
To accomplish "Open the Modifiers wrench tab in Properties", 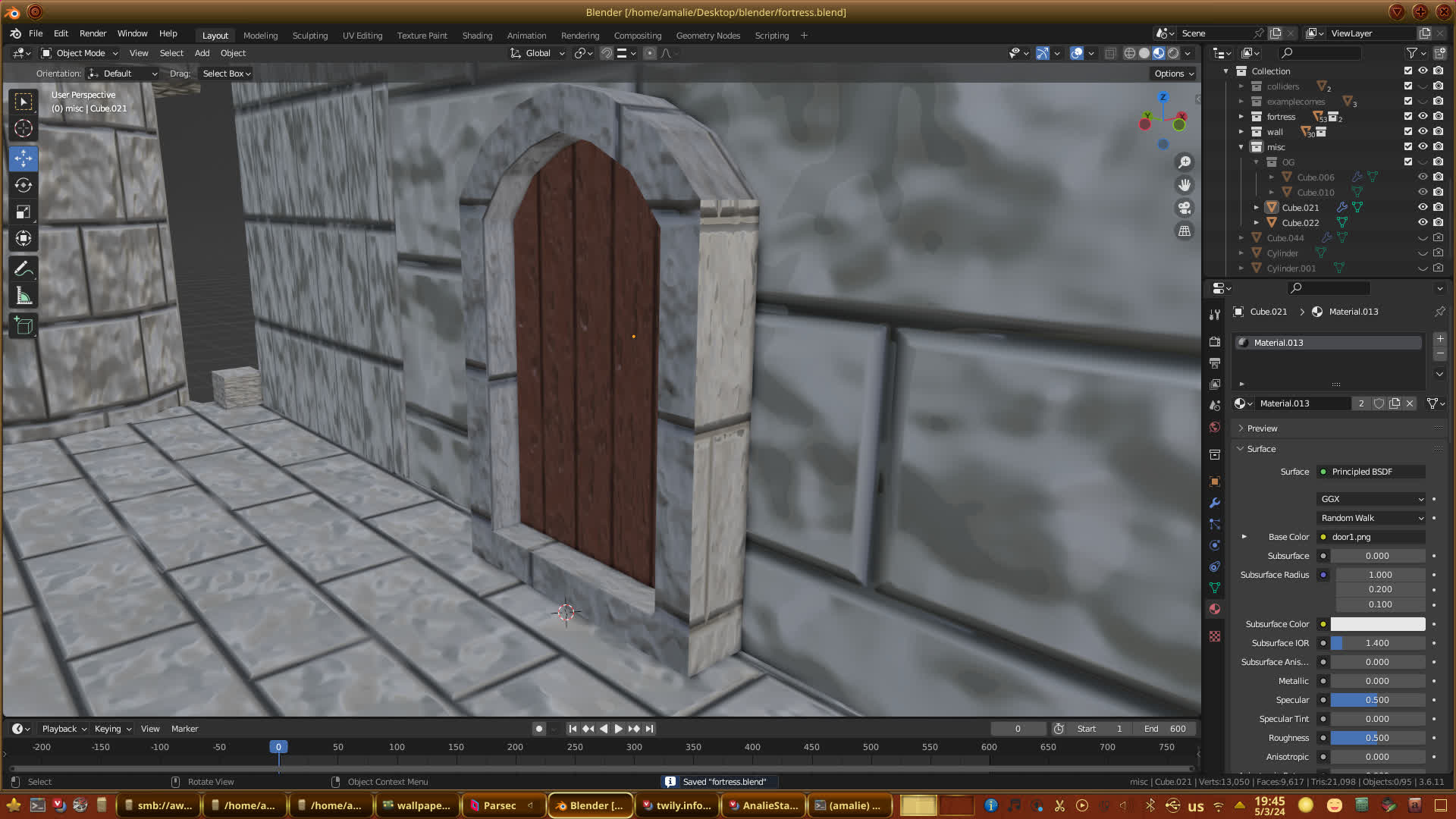I will click(x=1215, y=503).
